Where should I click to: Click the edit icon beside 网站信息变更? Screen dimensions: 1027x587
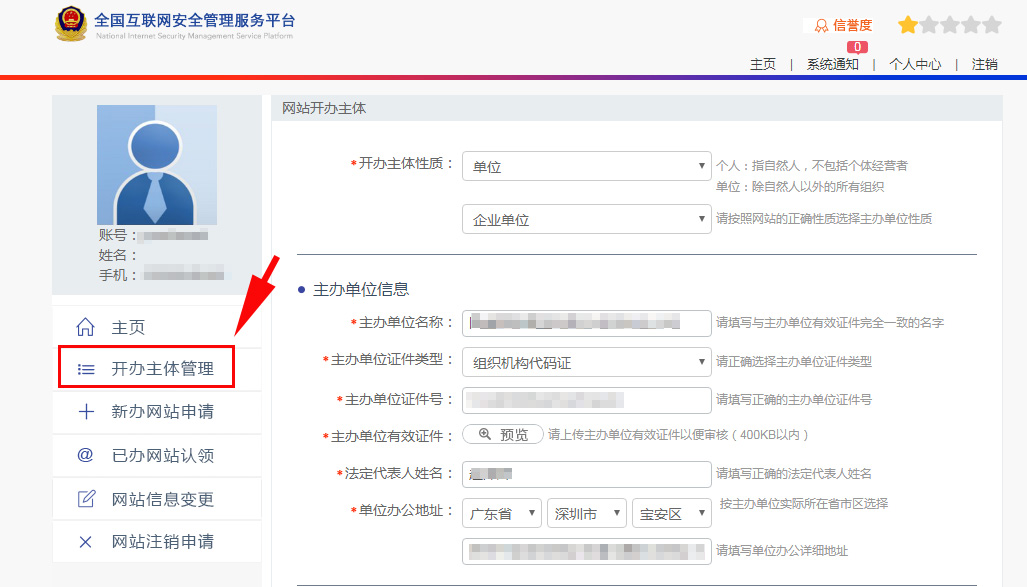pyautogui.click(x=86, y=499)
